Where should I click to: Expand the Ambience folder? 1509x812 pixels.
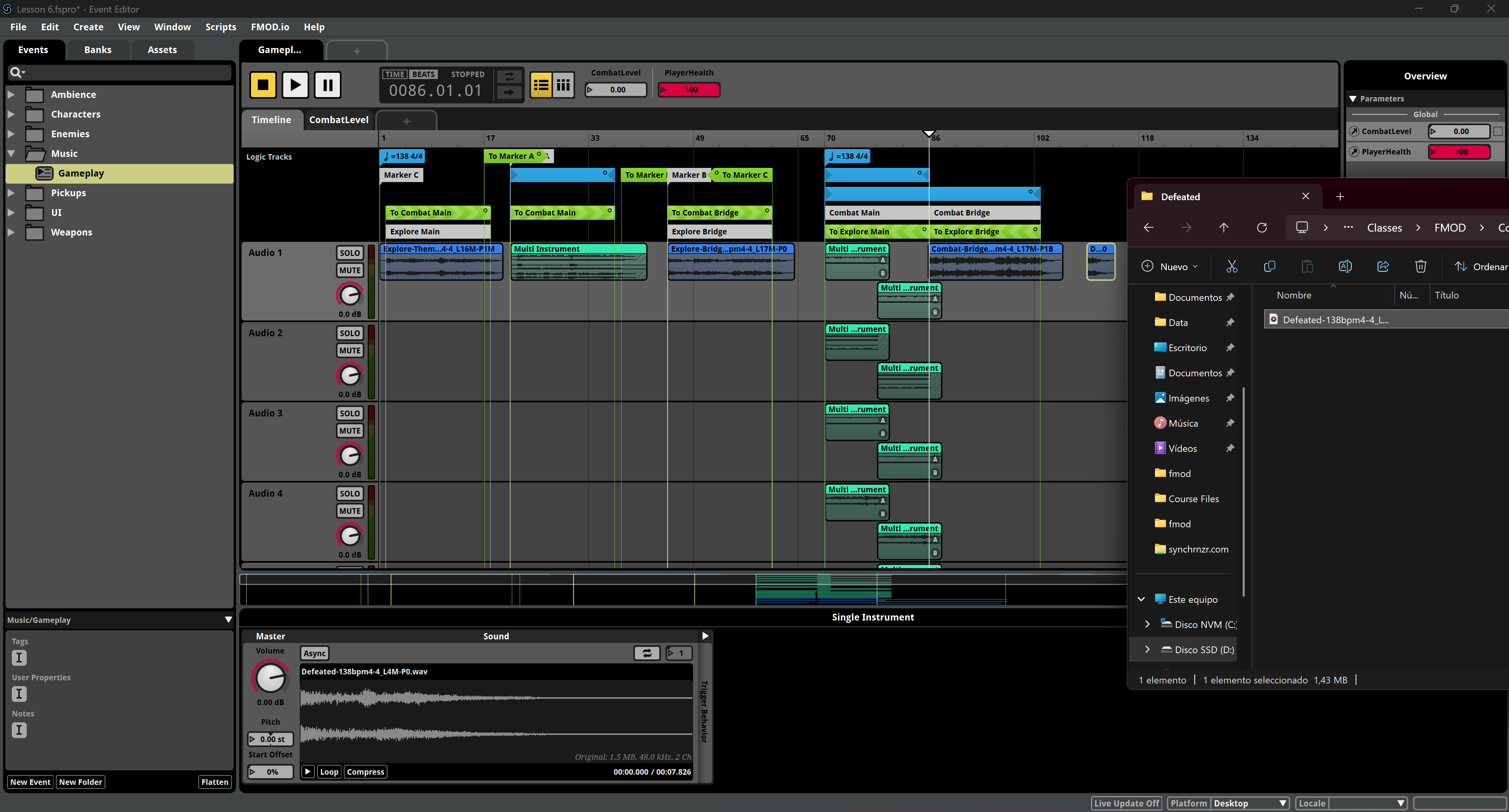(11, 94)
